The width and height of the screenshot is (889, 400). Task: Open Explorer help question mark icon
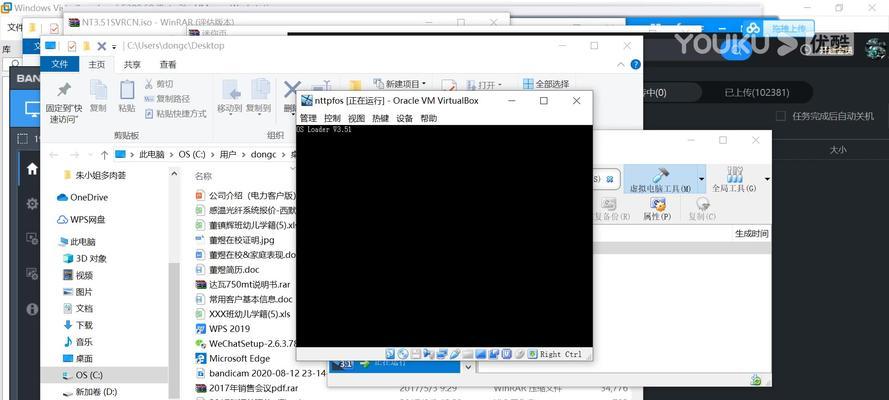pyautogui.click(x=636, y=65)
